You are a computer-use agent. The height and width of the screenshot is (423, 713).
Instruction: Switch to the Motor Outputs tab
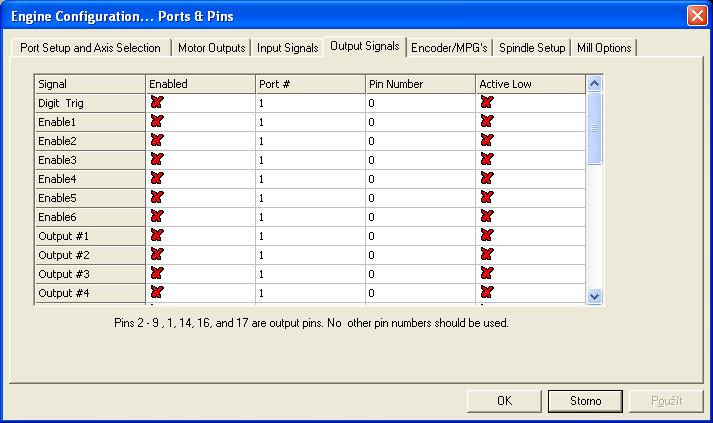point(210,48)
